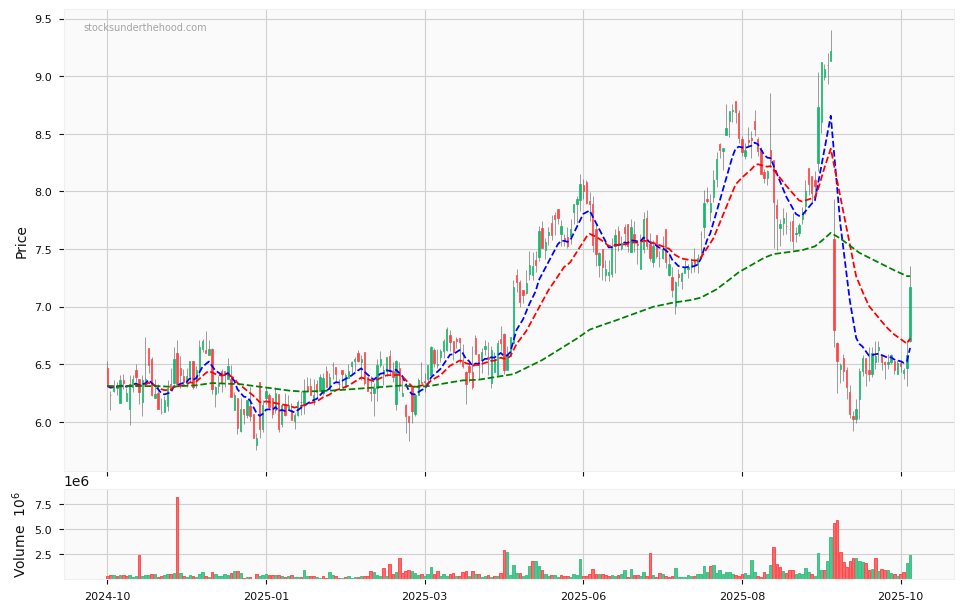Select the 2025-08 date tick label
The width and height of the screenshot is (963, 611).
pyautogui.click(x=742, y=596)
